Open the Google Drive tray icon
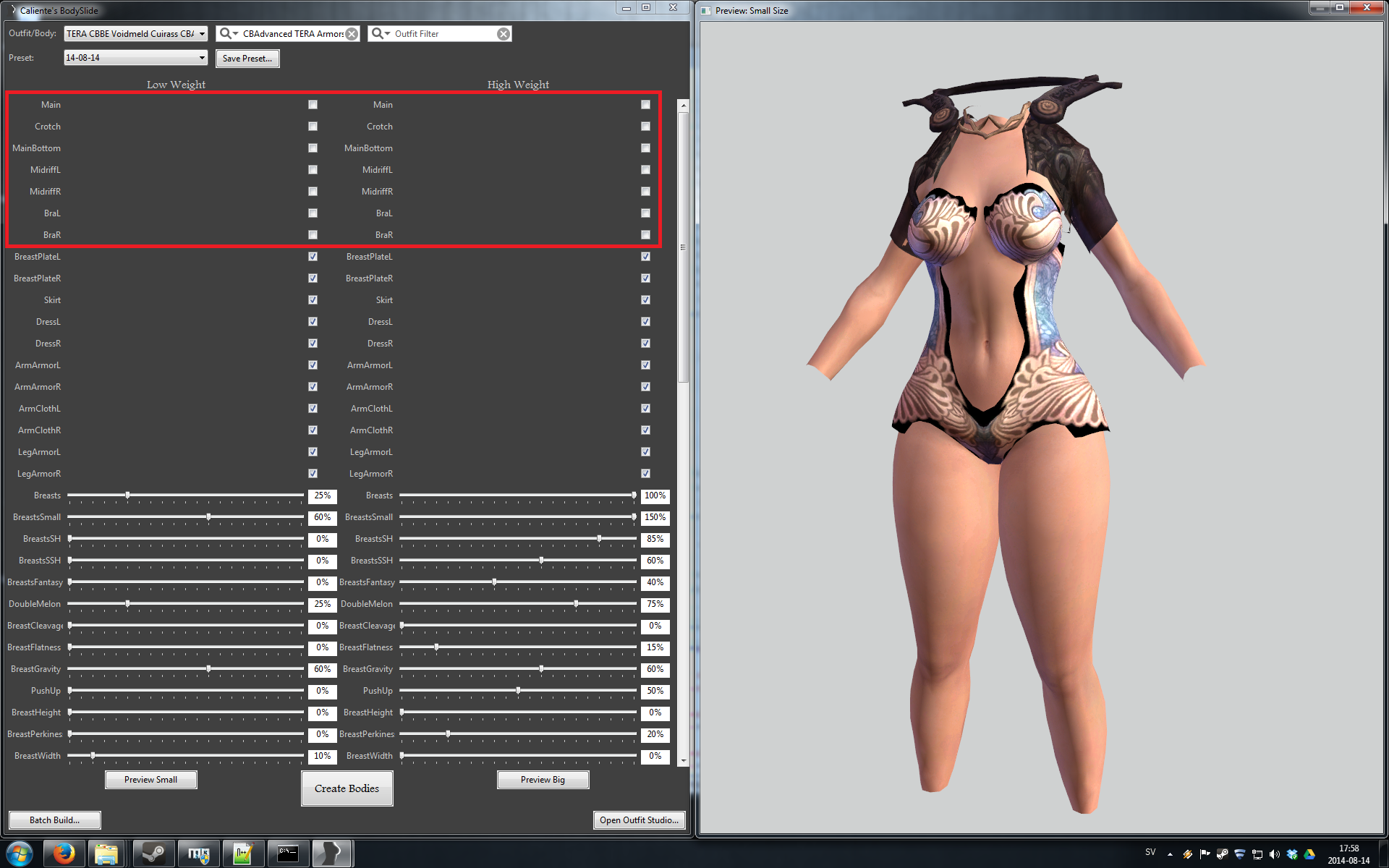1389x868 pixels. click(x=1309, y=854)
